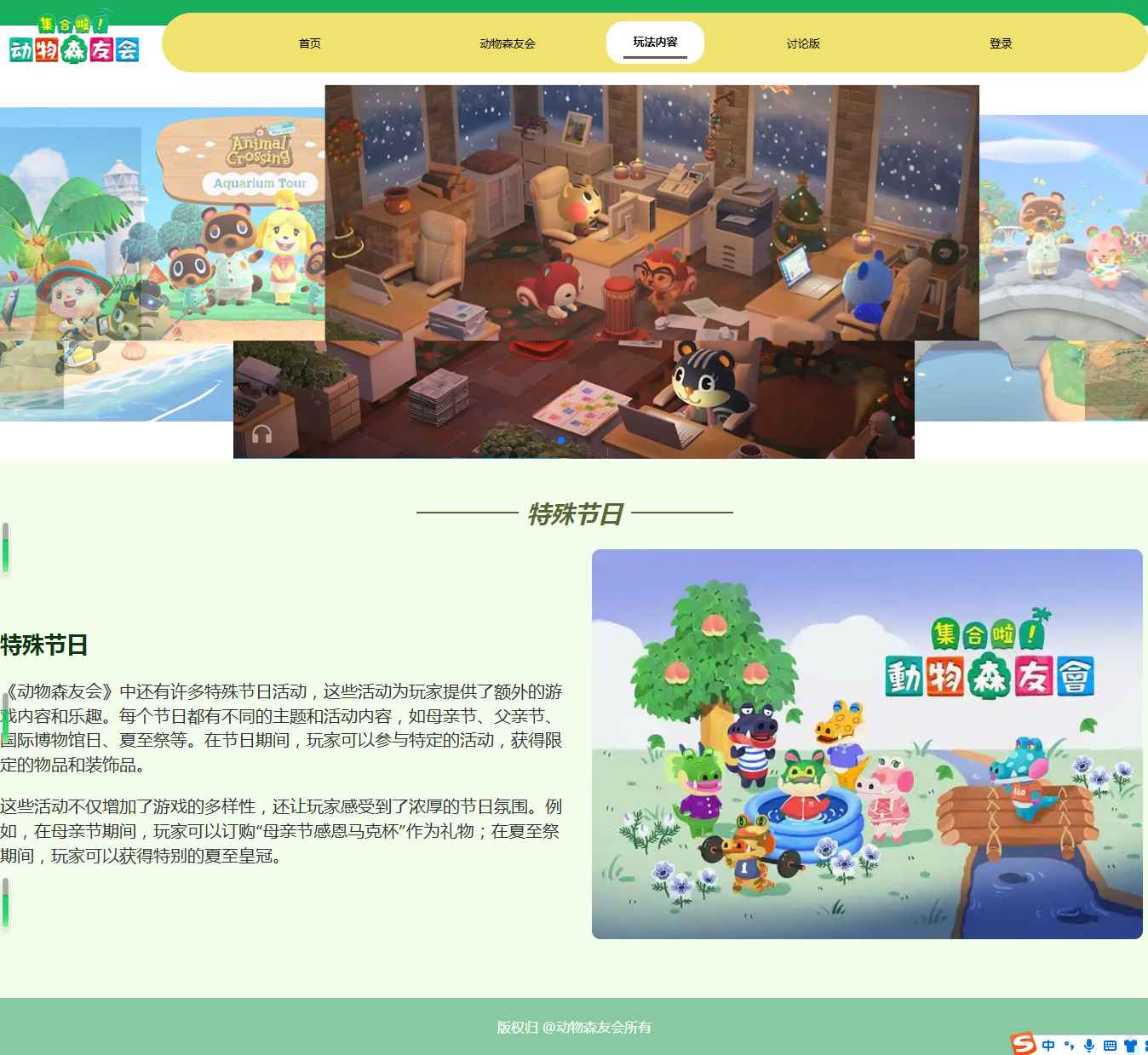Click the 登录 login link

(1001, 43)
